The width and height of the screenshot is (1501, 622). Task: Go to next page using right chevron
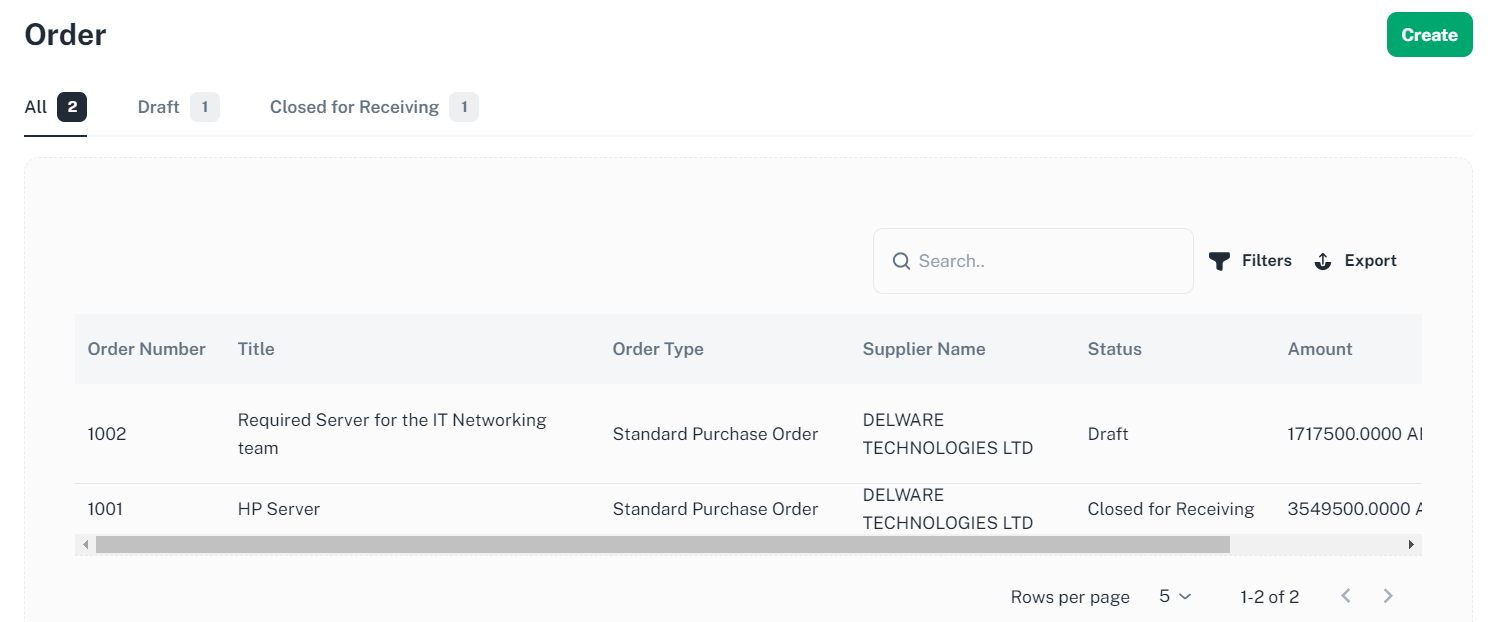click(x=1388, y=596)
